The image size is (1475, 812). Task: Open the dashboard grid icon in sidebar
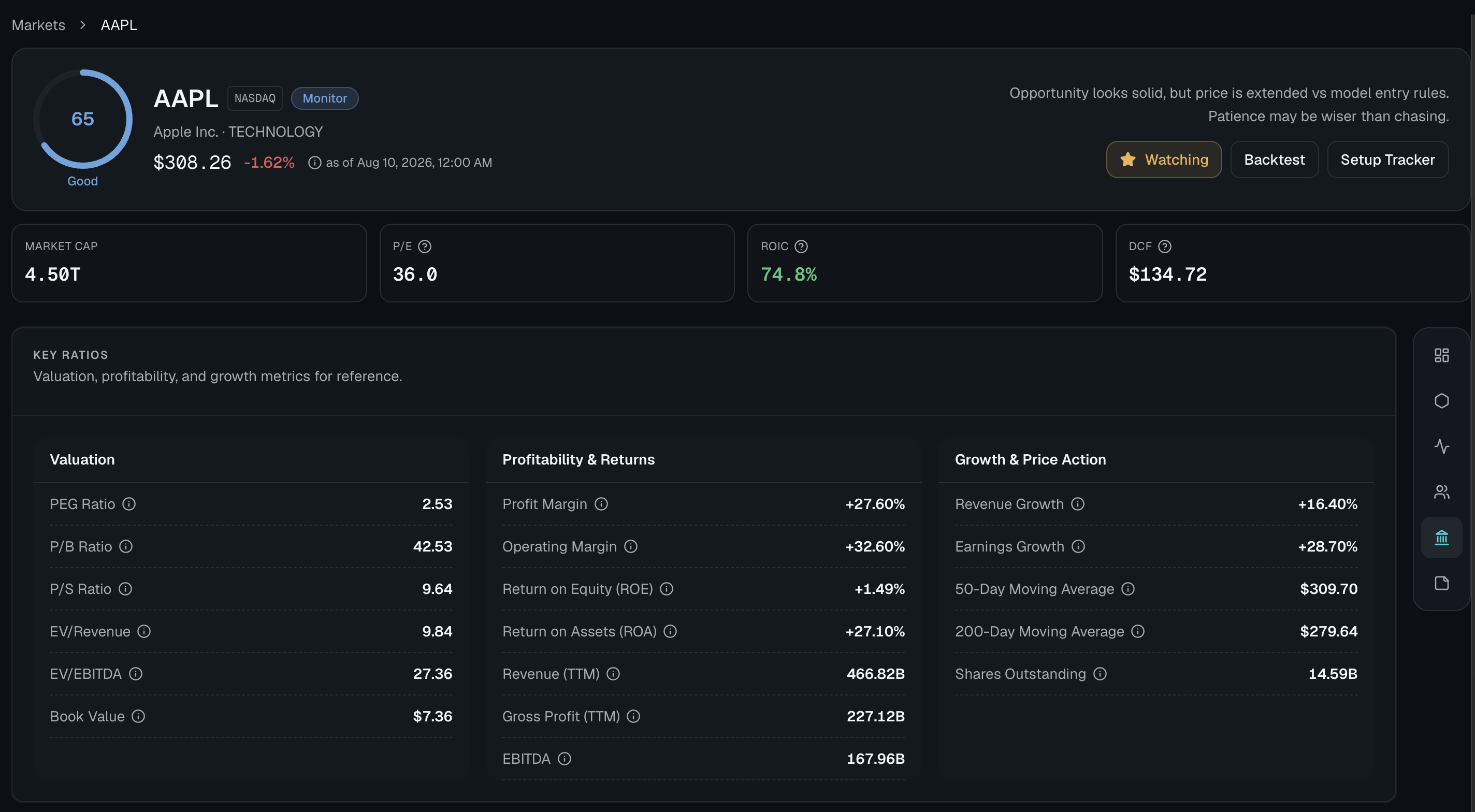tap(1441, 356)
